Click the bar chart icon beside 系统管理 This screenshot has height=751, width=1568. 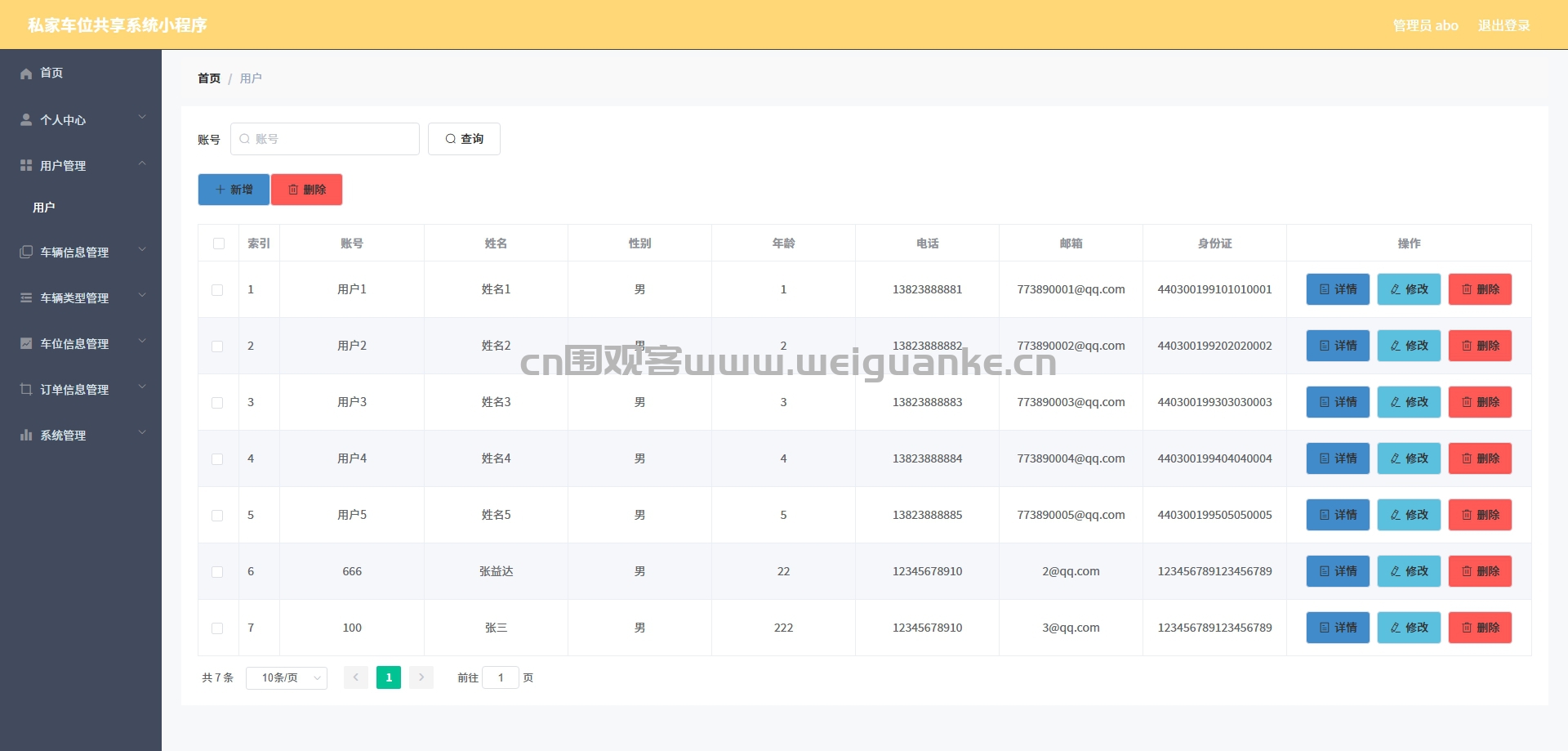(x=26, y=436)
